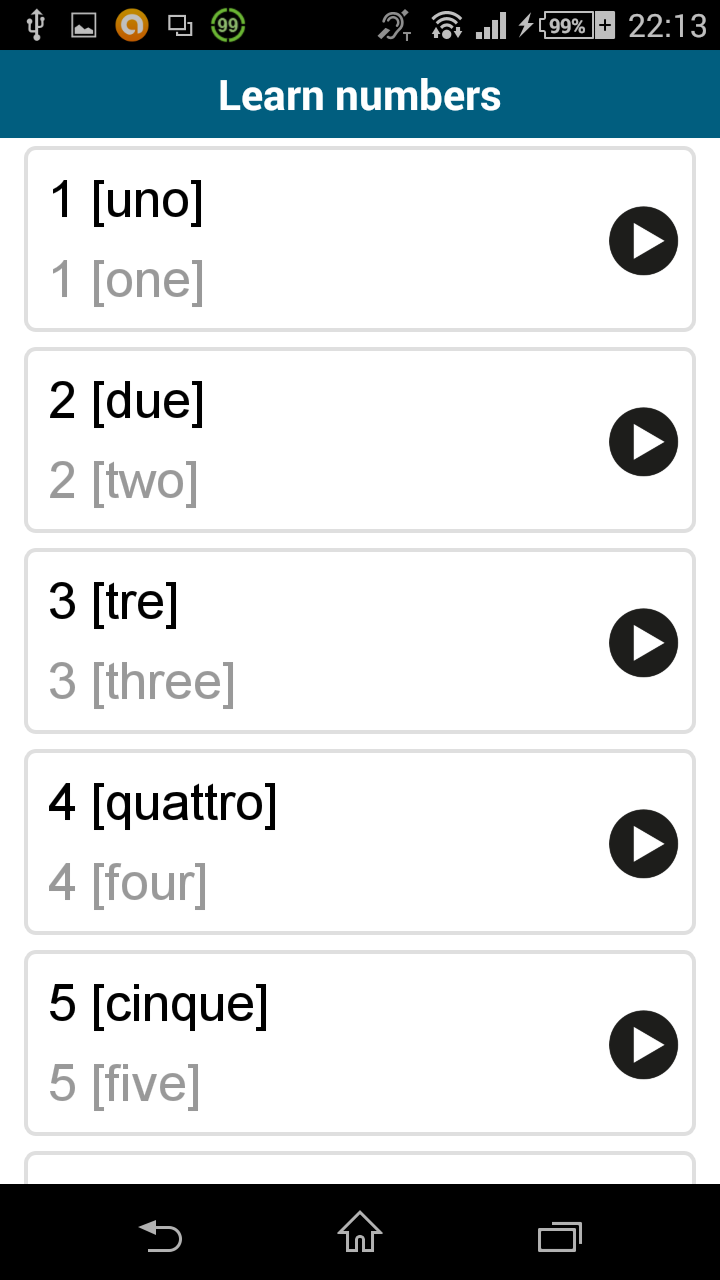Tap play button beside 3 [tre]
The height and width of the screenshot is (1280, 720).
click(643, 643)
